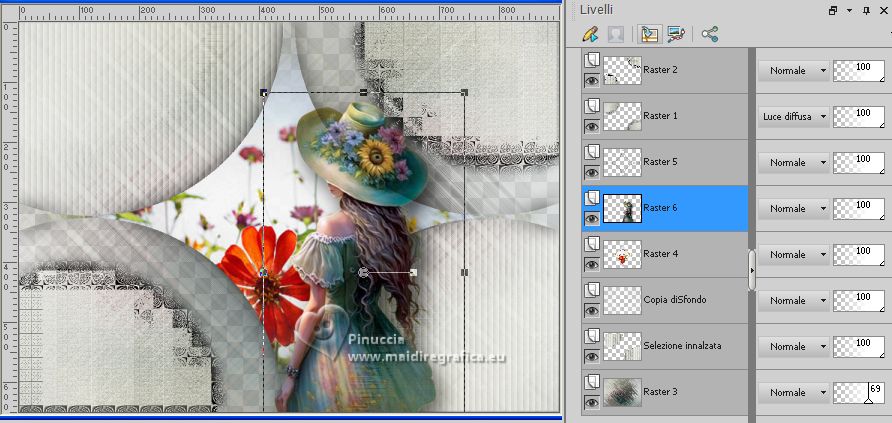The image size is (892, 423).
Task: Click the raster type icon of Raster 5
Action: pos(592,152)
